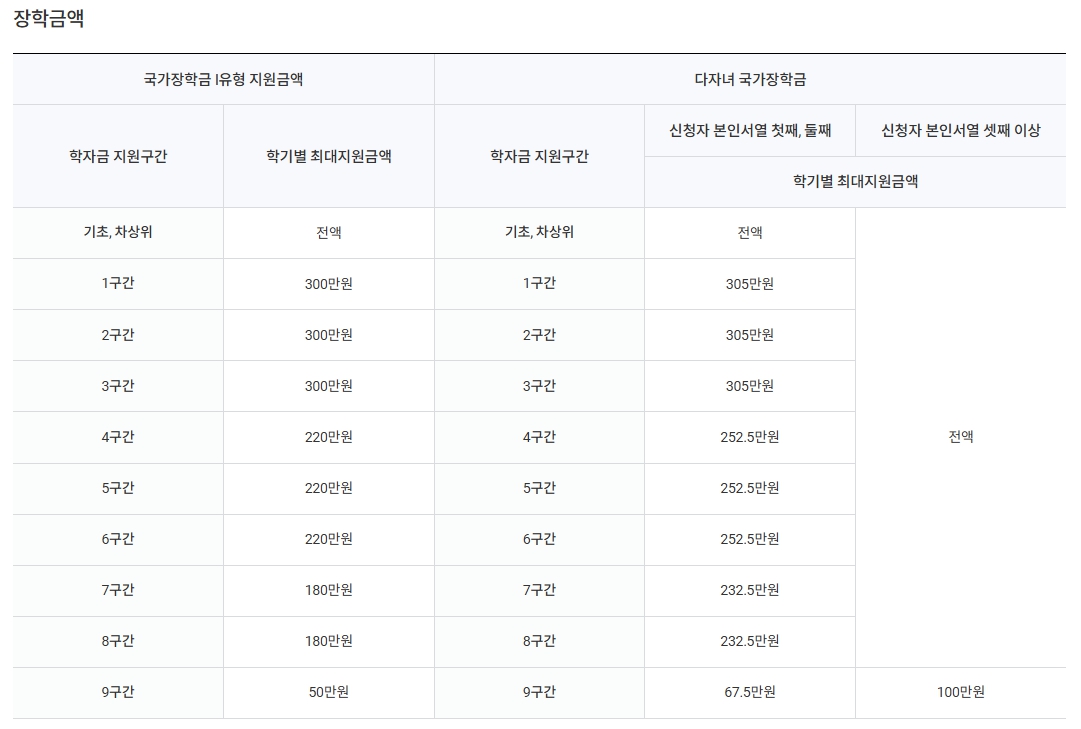The width and height of the screenshot is (1081, 729).
Task: Click the 장학금액 heading
Action: [49, 18]
